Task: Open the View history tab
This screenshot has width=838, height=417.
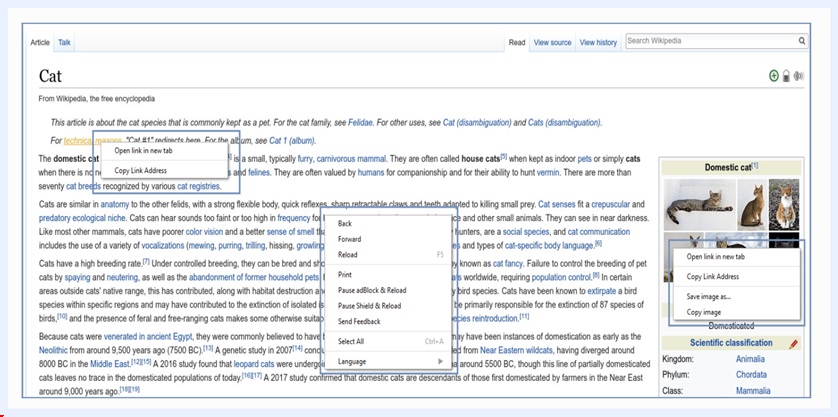Action: (x=598, y=43)
